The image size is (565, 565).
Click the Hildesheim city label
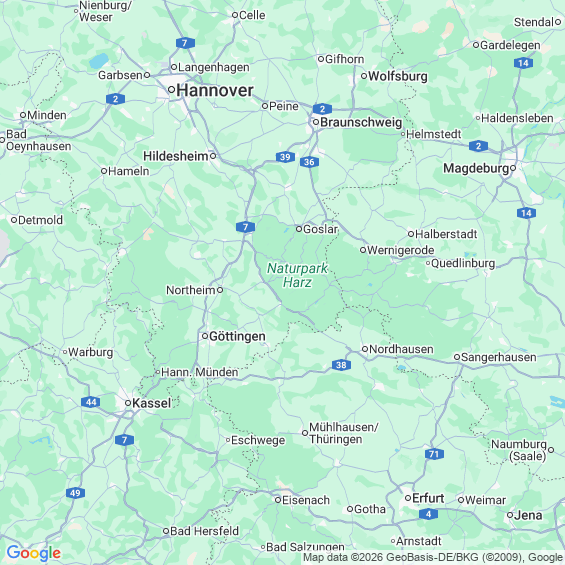pos(176,156)
